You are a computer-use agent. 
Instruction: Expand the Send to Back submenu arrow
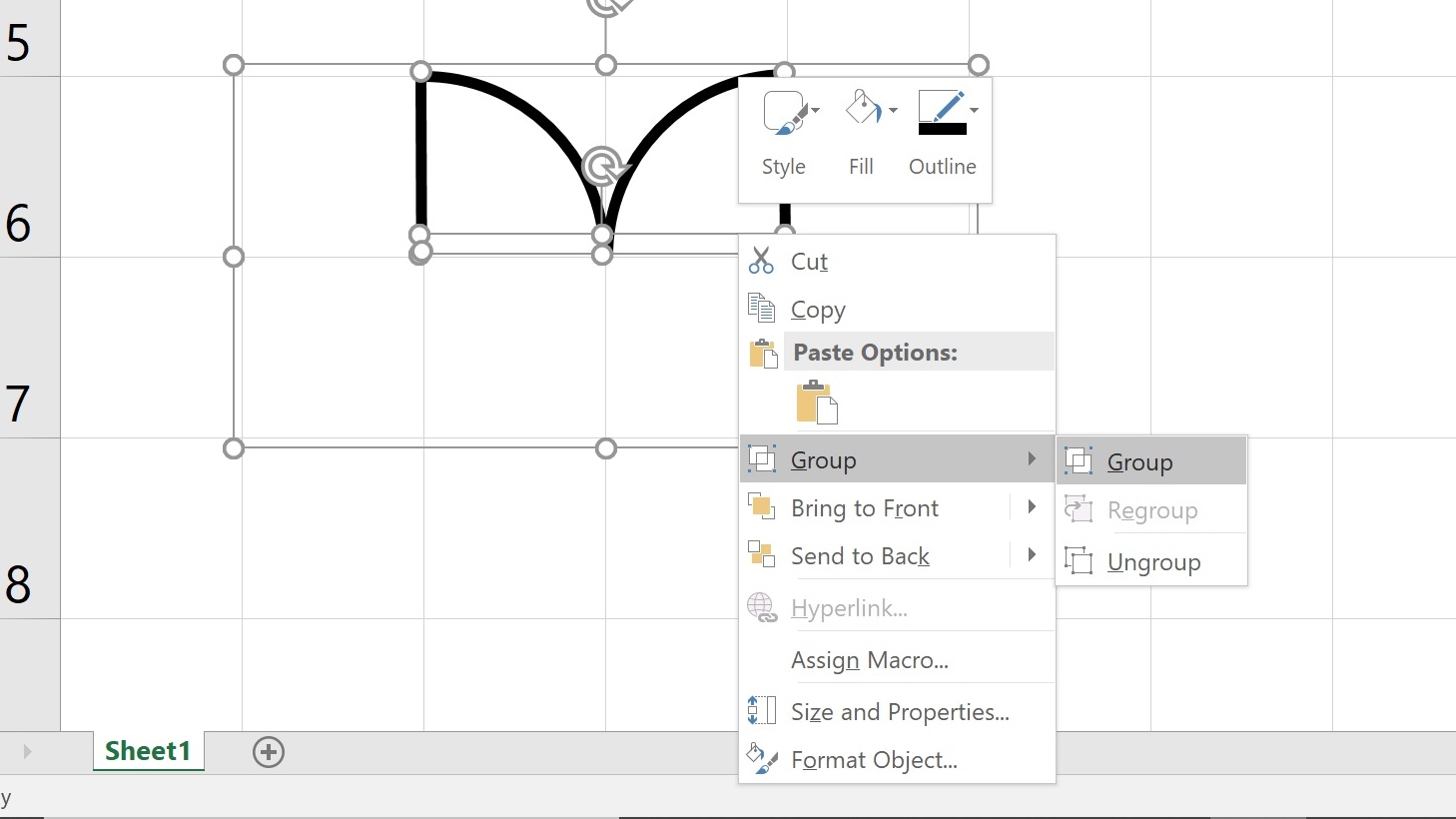(x=1032, y=554)
